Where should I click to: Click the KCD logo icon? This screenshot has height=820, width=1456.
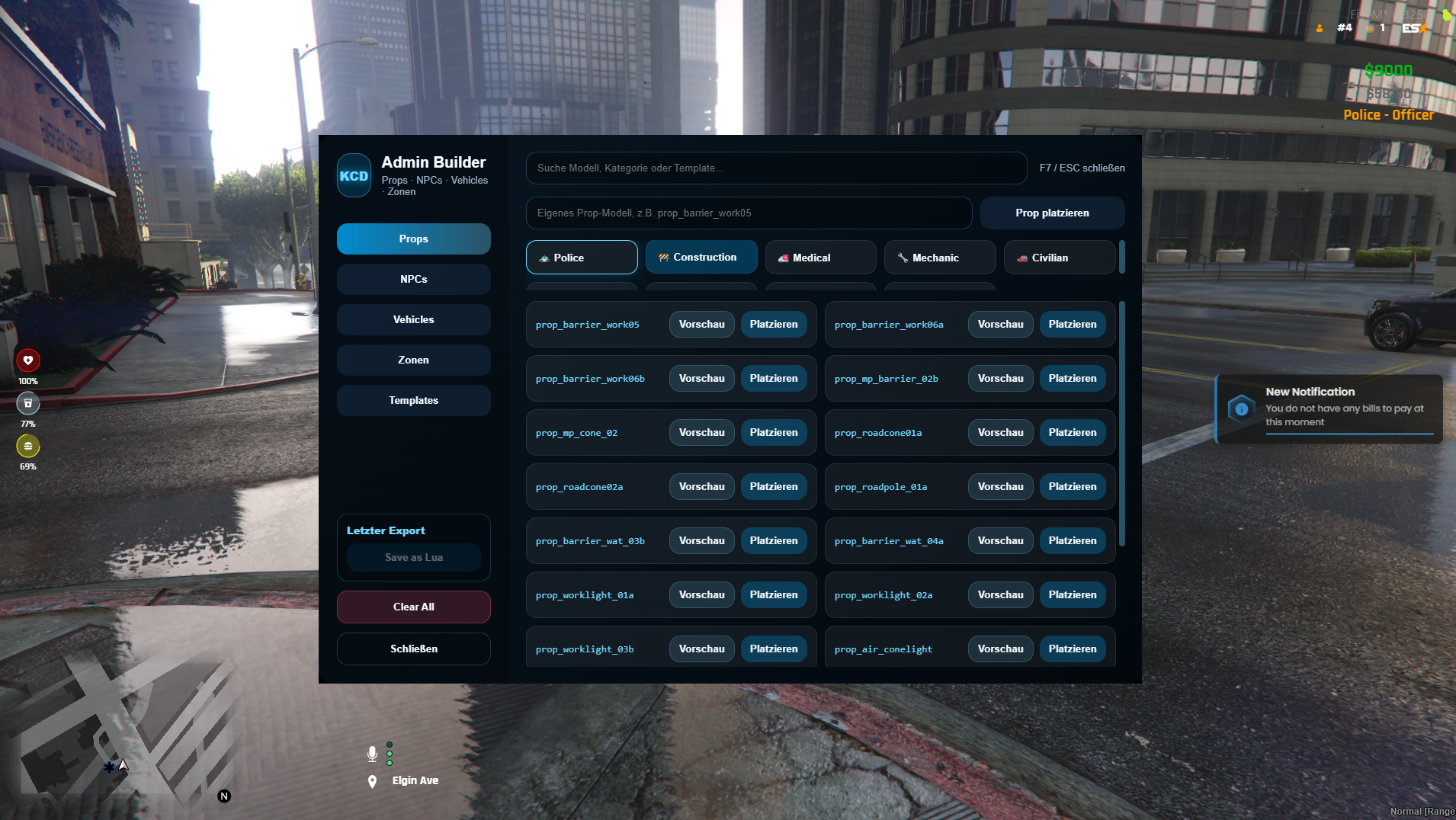point(354,176)
